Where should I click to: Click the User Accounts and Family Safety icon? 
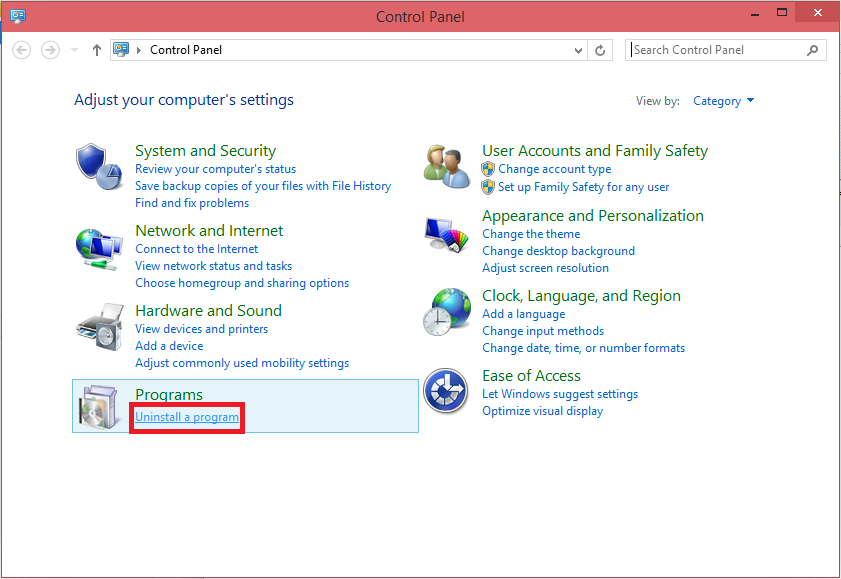click(x=446, y=162)
